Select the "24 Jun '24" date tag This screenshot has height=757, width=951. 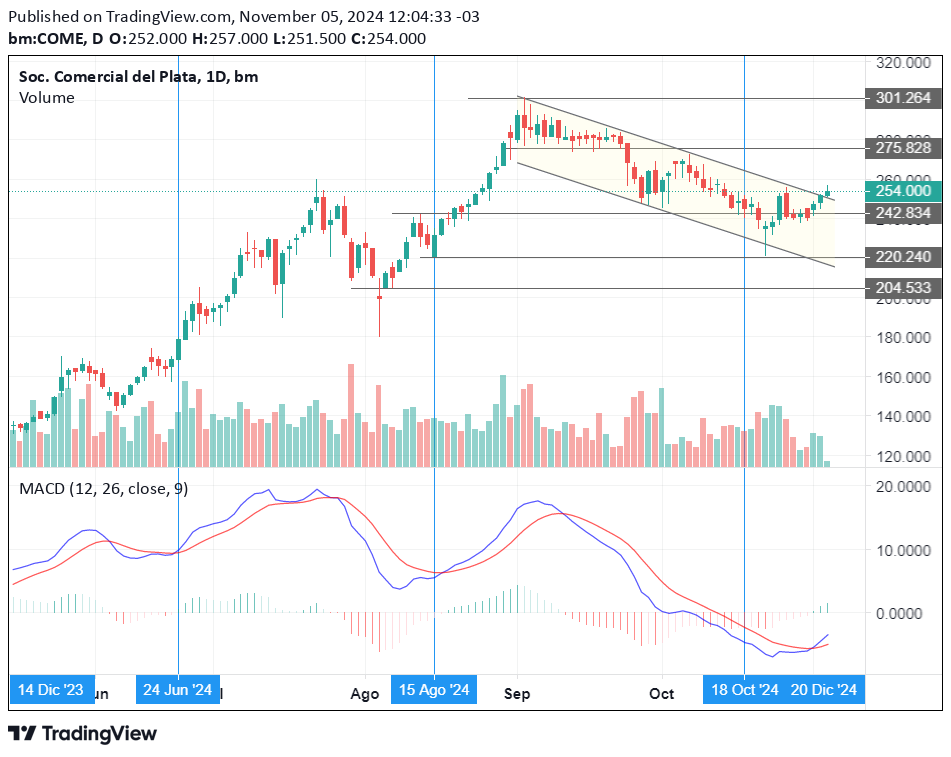click(x=178, y=690)
